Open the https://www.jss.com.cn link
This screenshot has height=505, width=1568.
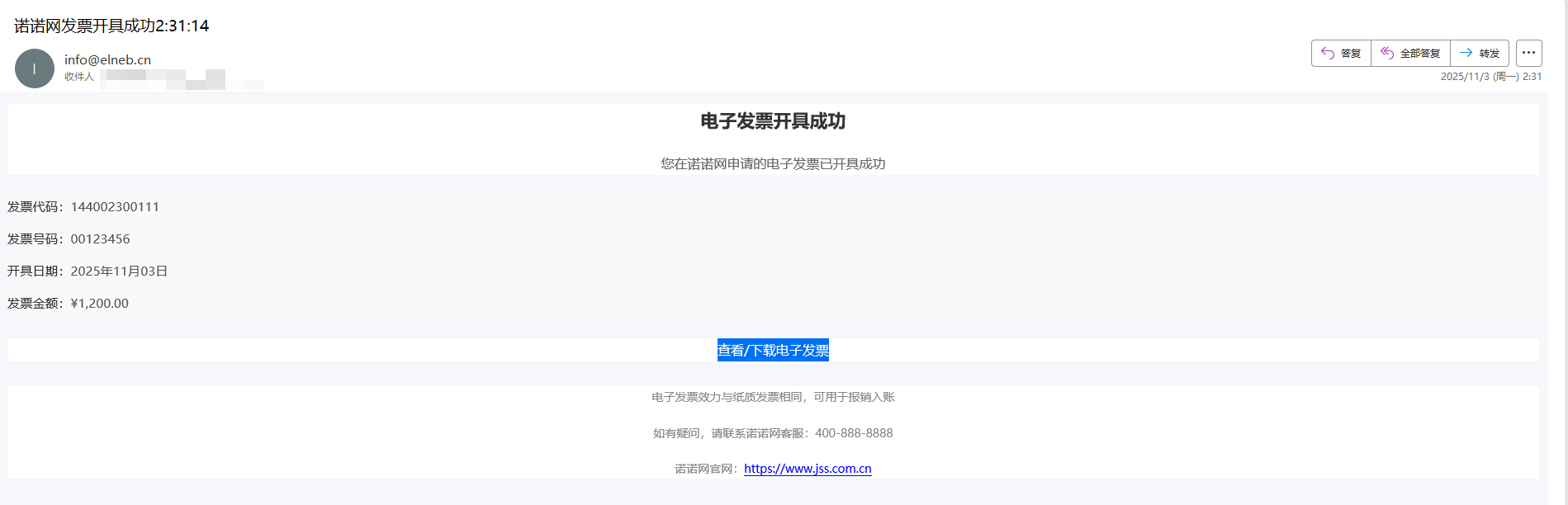click(808, 469)
